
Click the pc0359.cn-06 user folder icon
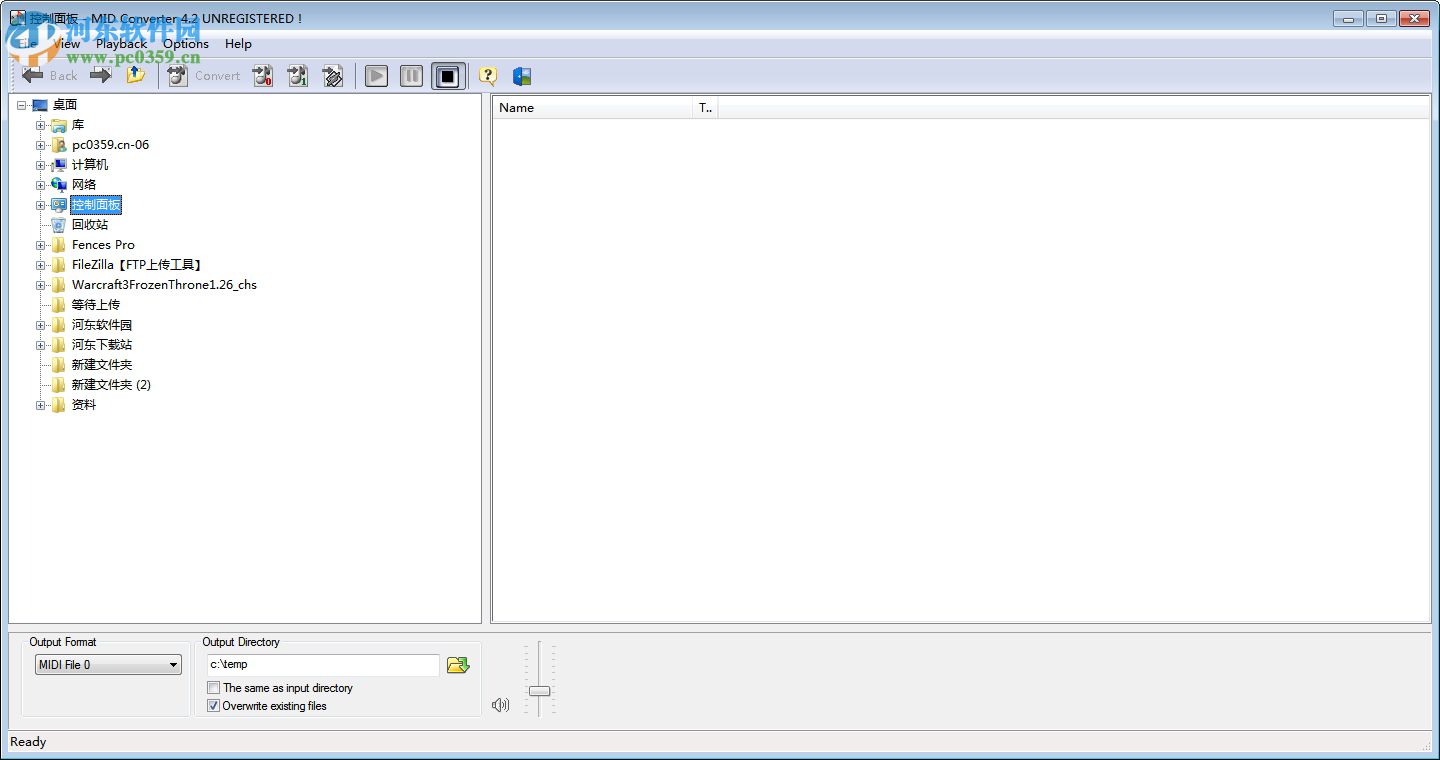[59, 145]
